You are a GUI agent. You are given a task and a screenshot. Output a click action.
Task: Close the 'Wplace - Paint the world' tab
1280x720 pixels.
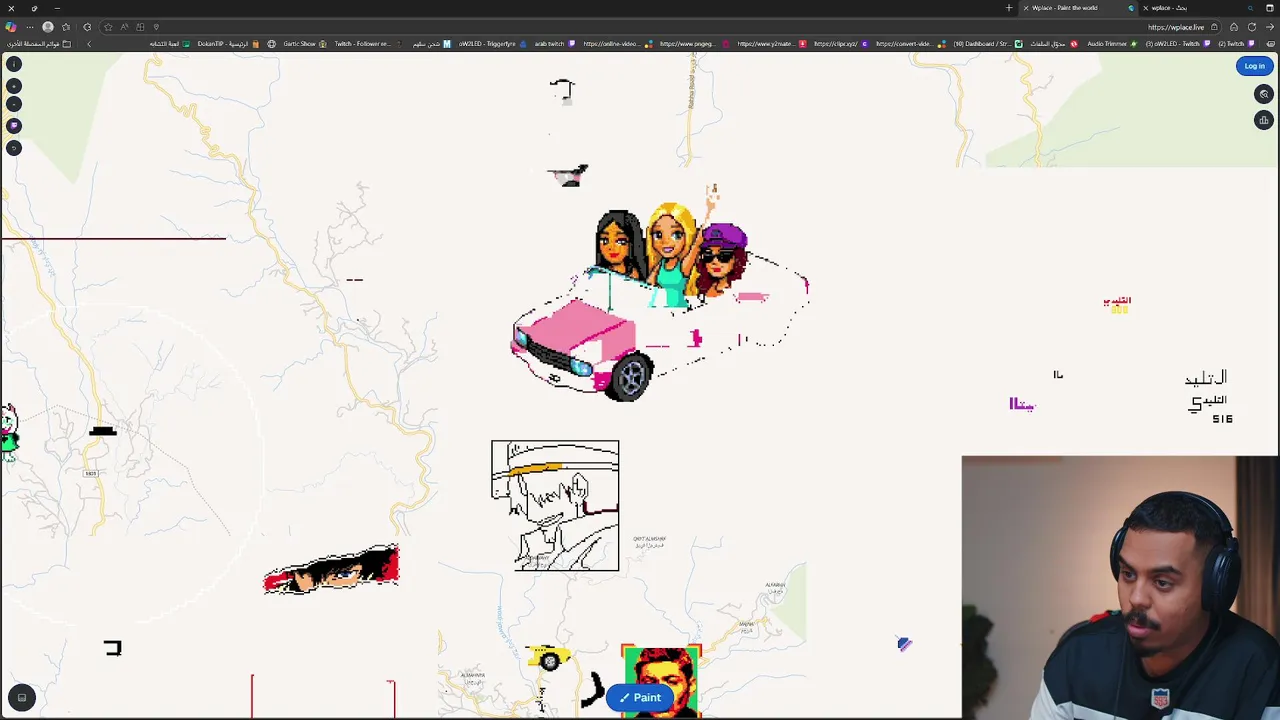tap(1026, 8)
